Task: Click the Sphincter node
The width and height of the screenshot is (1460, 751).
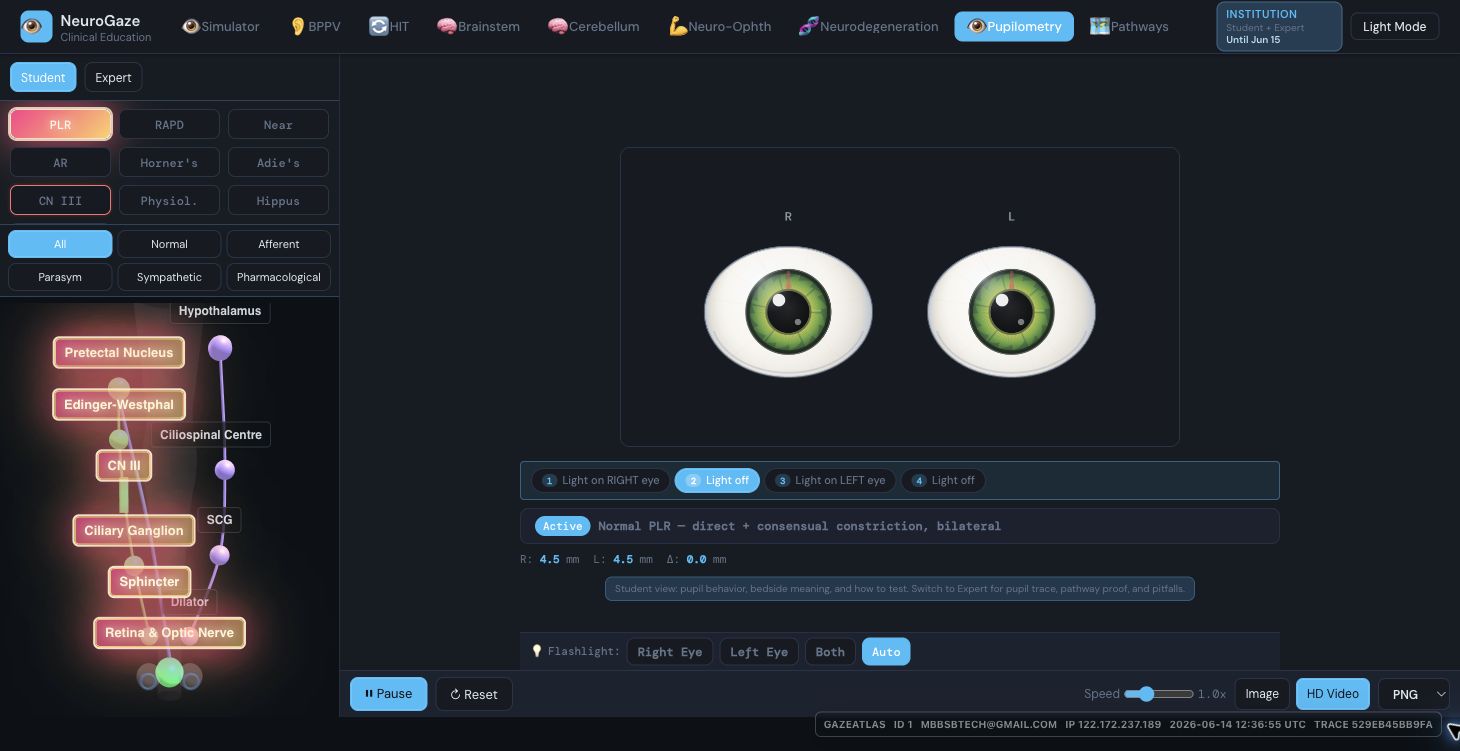Action: [x=149, y=581]
